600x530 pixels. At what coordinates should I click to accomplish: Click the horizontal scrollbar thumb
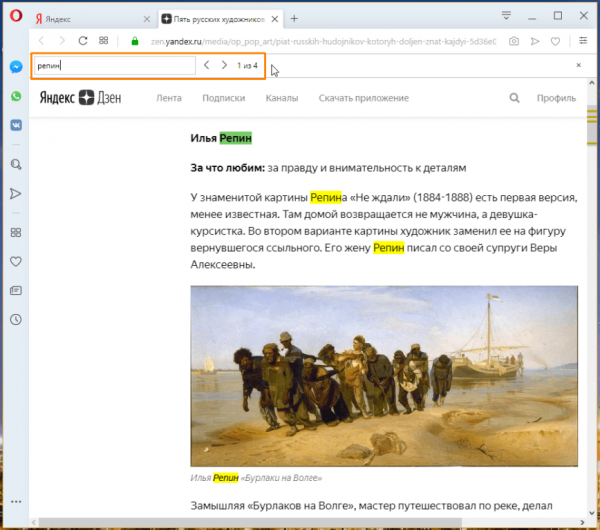251,523
